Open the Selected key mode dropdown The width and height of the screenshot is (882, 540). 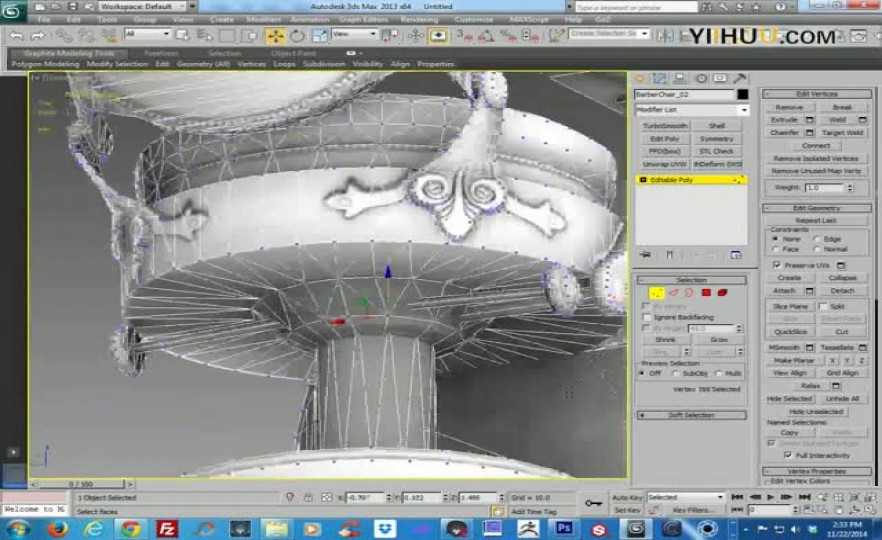[686, 497]
